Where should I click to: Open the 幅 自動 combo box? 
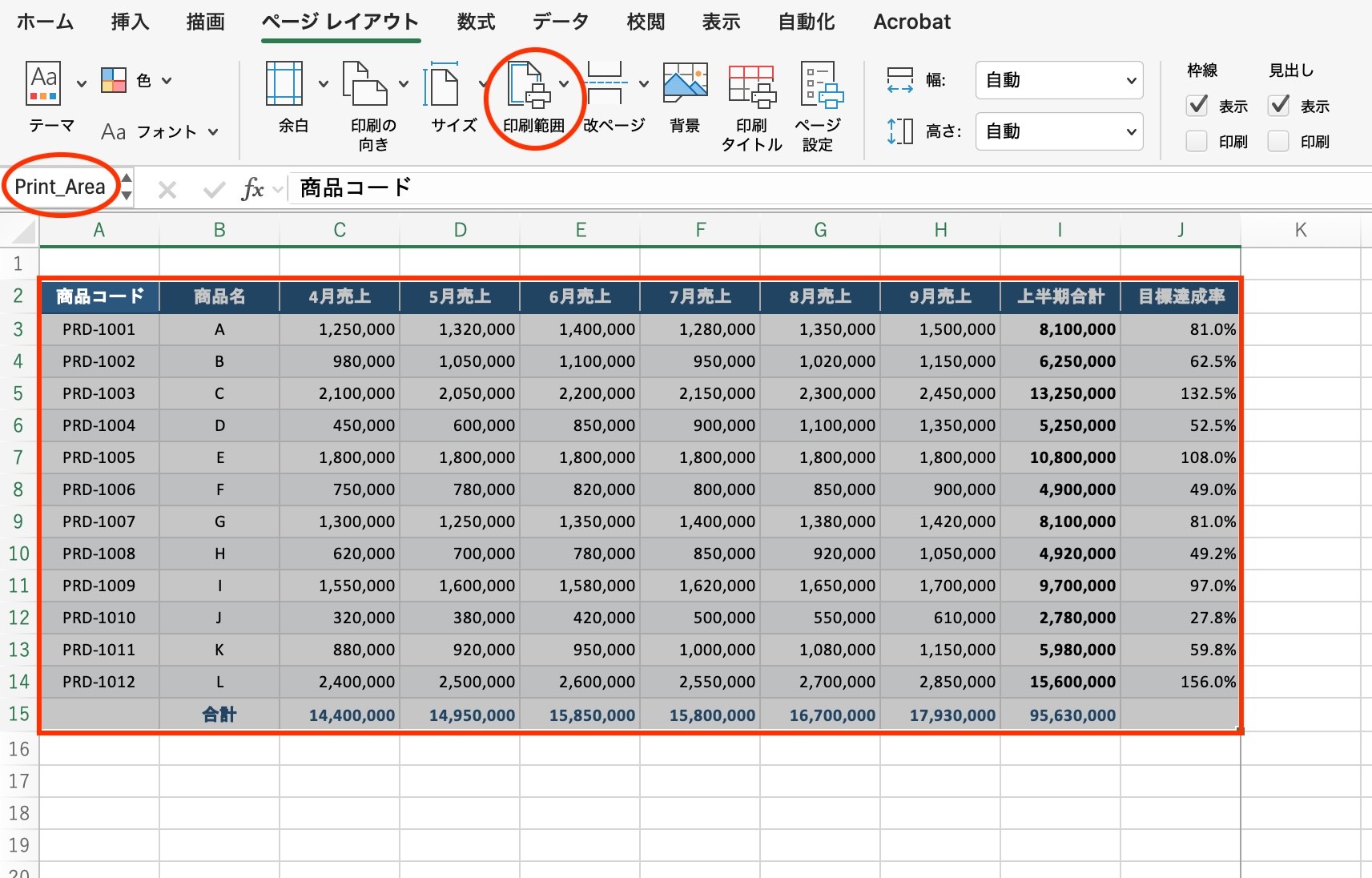1059,80
